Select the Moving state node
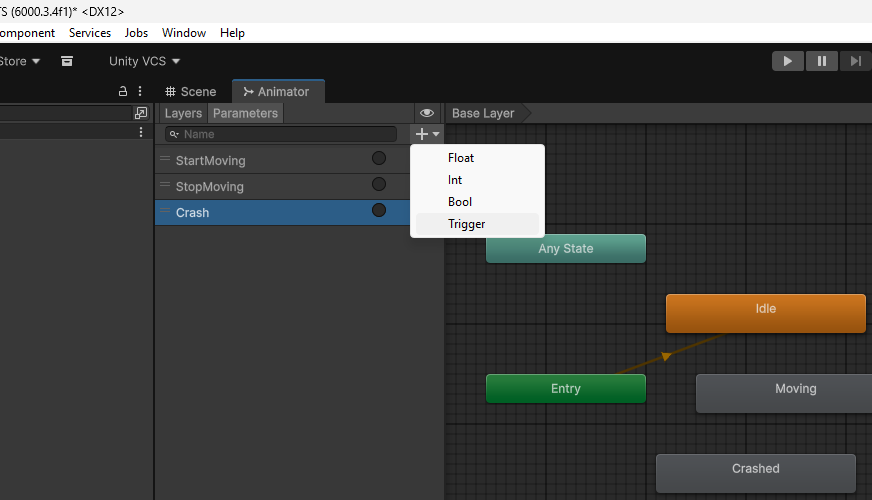Image resolution: width=872 pixels, height=500 pixels. 784,393
